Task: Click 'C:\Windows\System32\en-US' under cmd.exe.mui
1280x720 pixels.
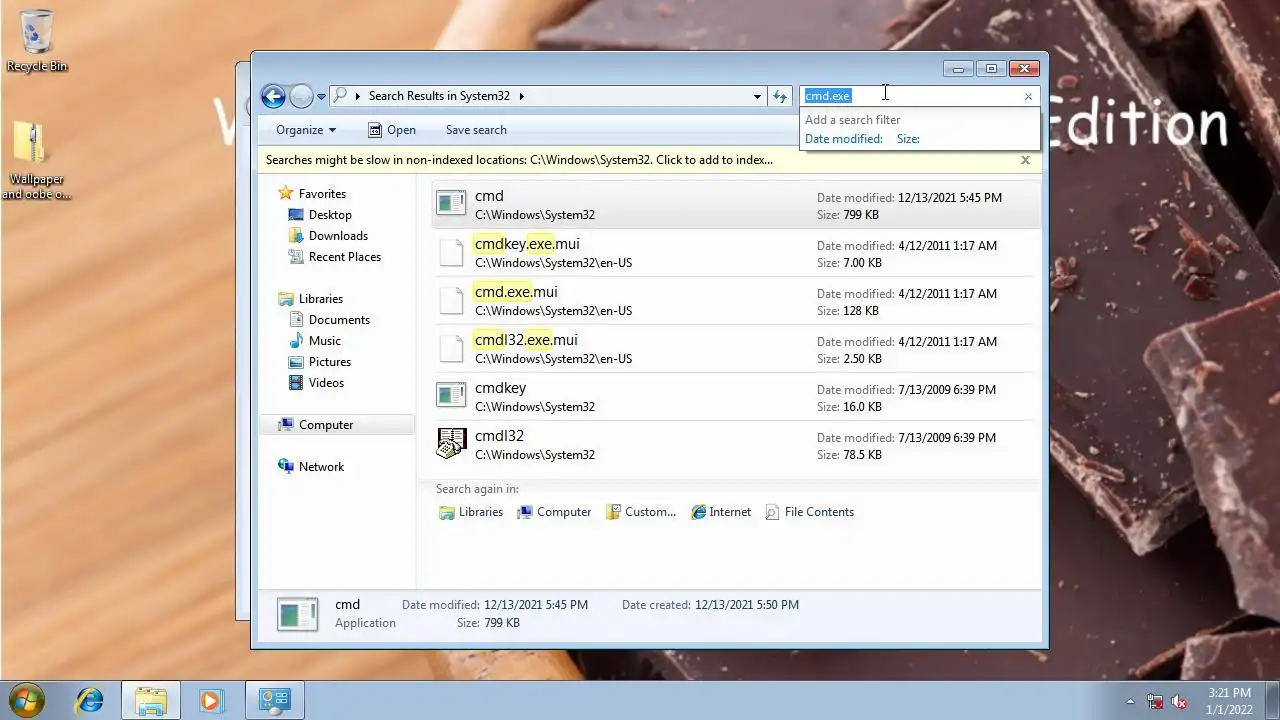Action: (x=553, y=311)
